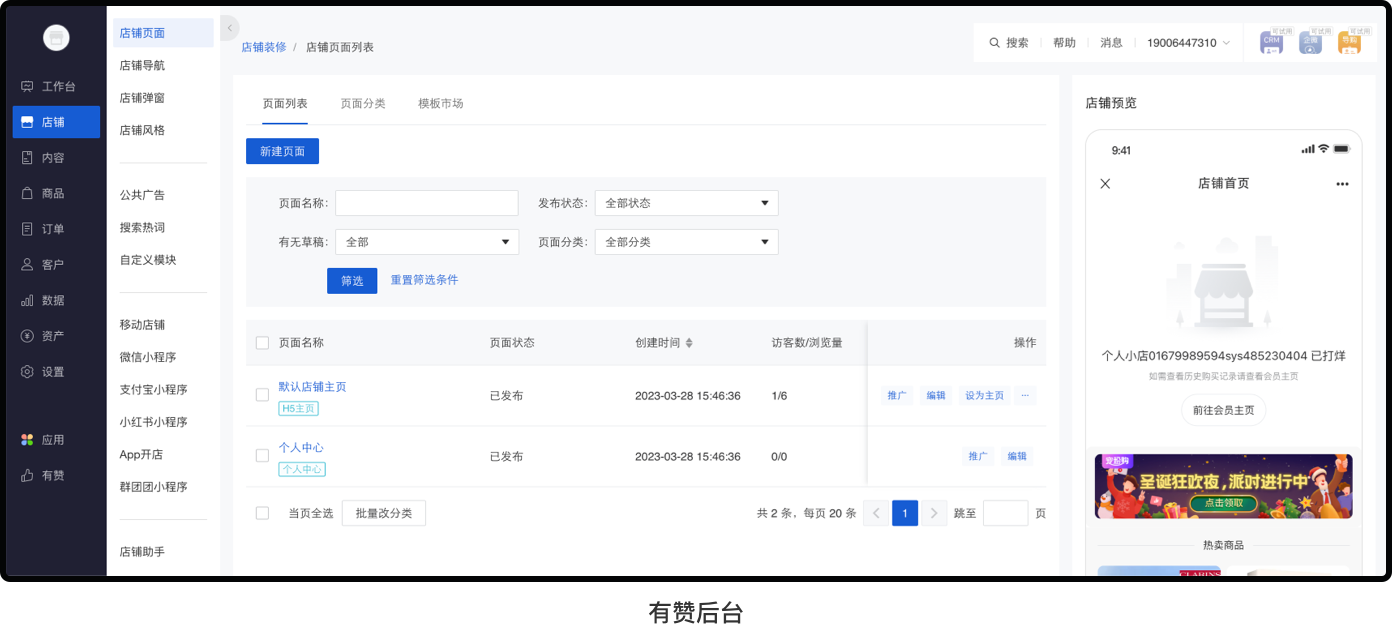Tick the 个人中心 row checkbox

pyautogui.click(x=262, y=456)
